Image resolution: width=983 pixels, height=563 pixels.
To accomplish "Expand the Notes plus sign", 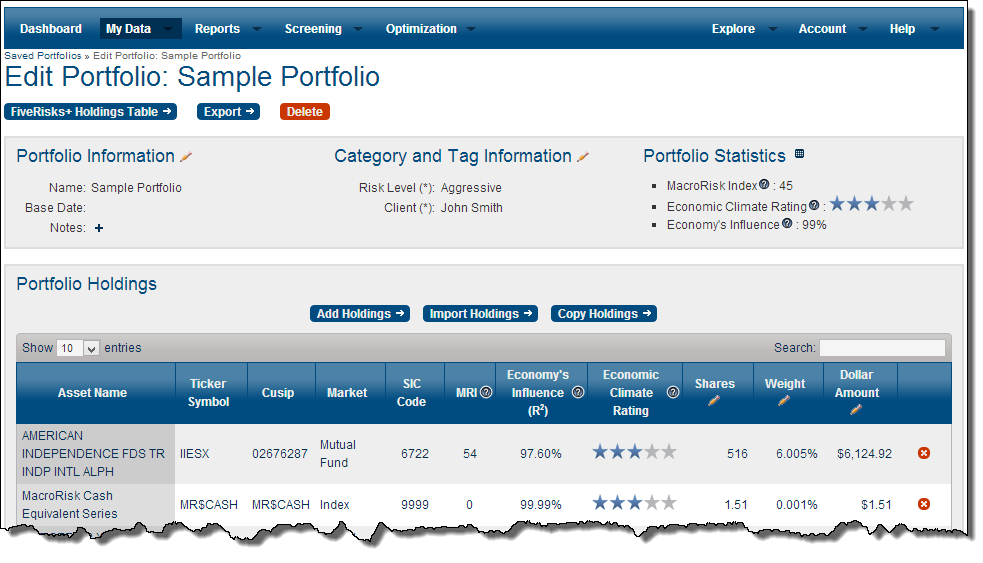I will point(99,228).
